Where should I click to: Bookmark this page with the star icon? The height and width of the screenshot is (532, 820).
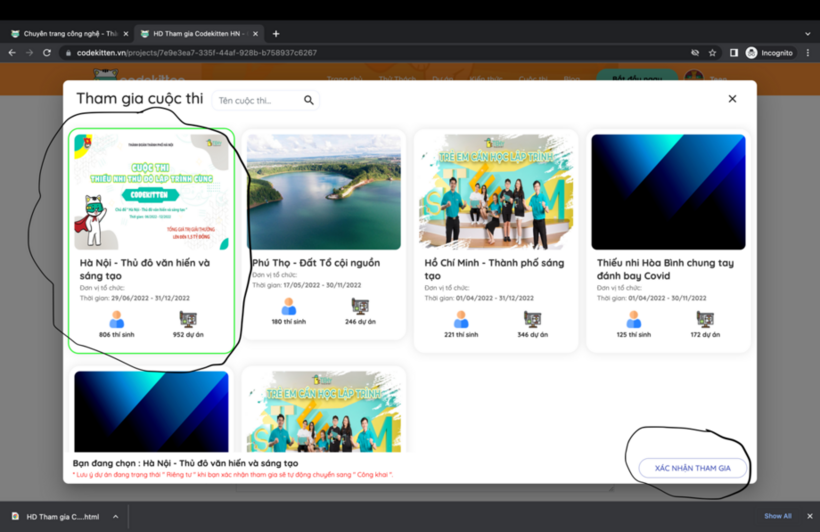[x=713, y=53]
